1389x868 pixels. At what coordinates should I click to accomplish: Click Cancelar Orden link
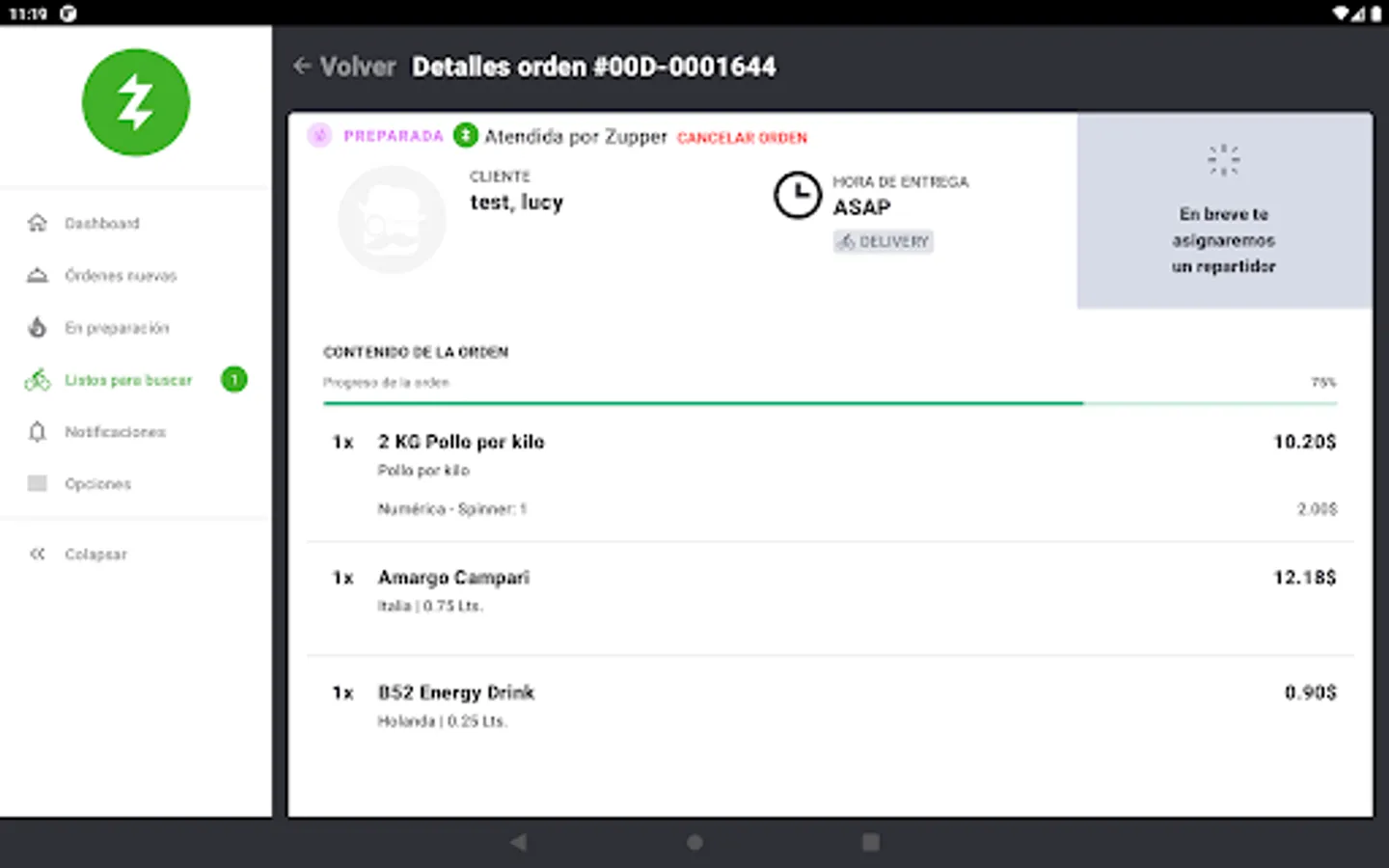point(742,138)
